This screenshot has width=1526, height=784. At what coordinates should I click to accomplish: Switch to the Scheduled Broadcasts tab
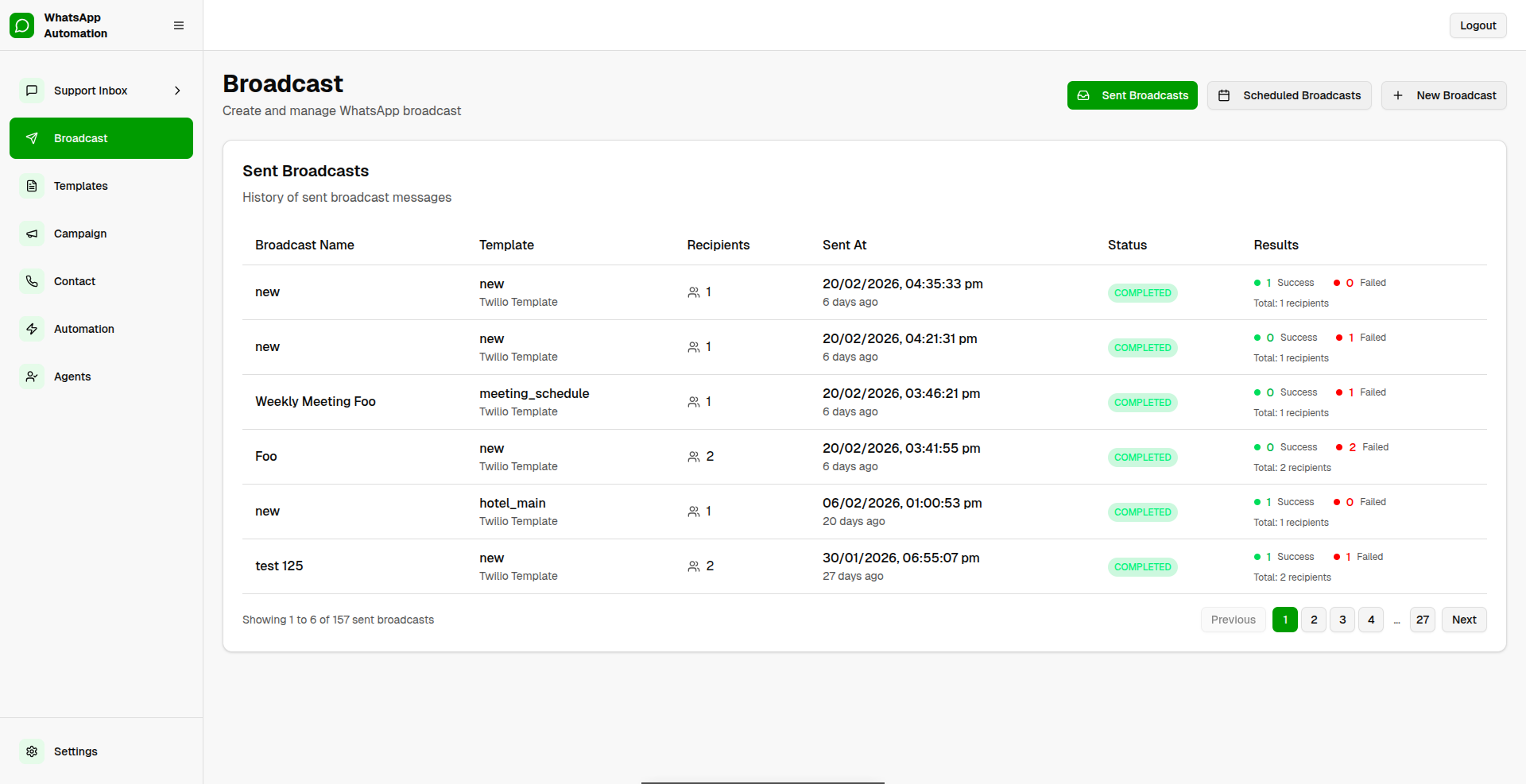coord(1289,95)
